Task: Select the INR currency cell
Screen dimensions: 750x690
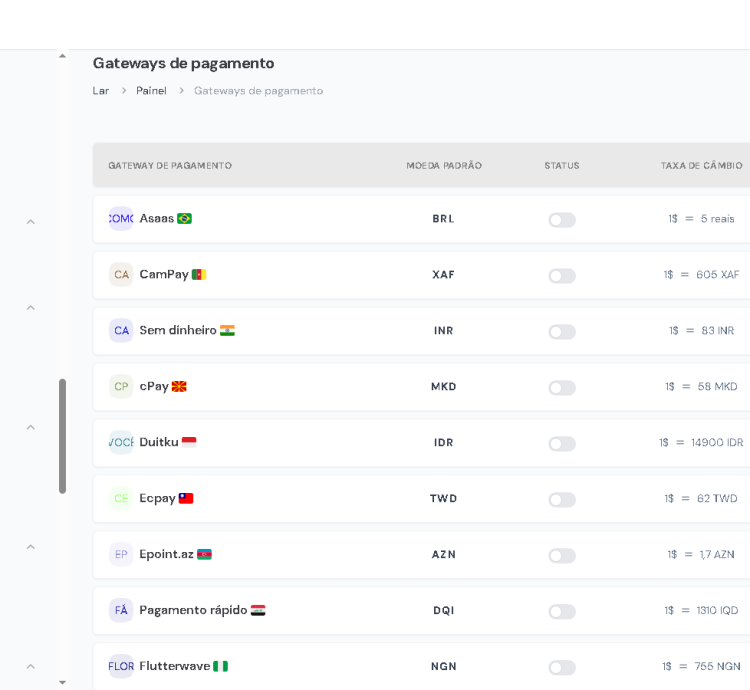Action: (443, 331)
